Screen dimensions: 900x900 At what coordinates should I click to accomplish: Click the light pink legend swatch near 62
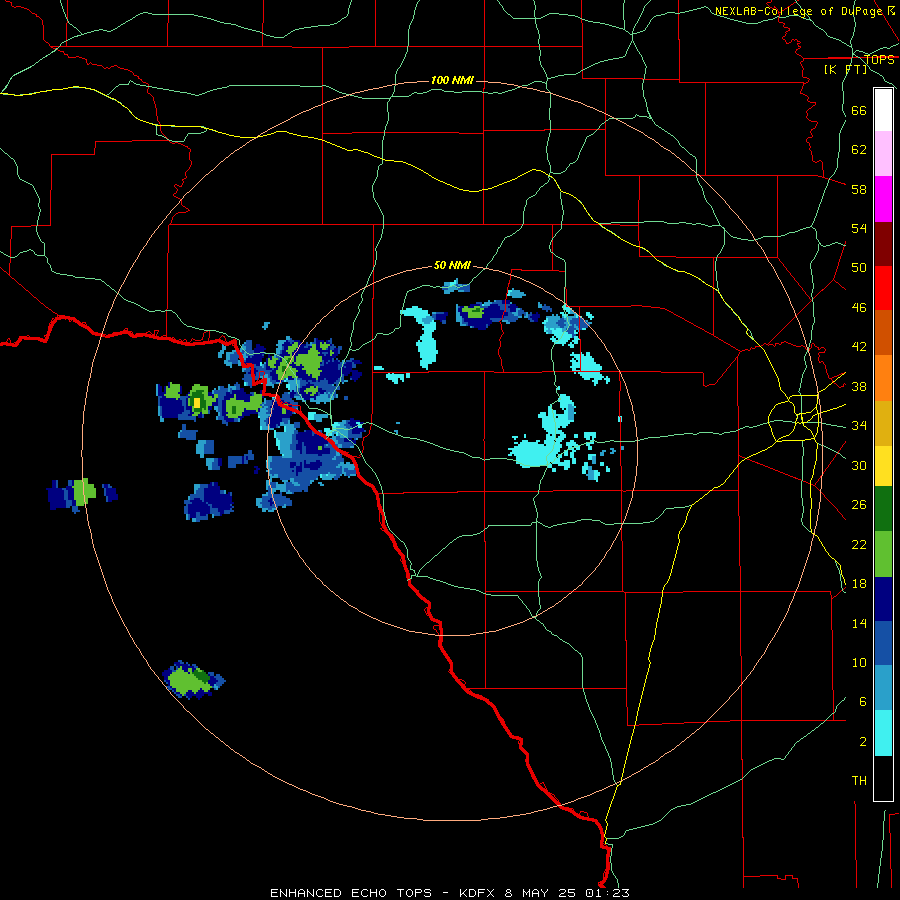[x=883, y=154]
